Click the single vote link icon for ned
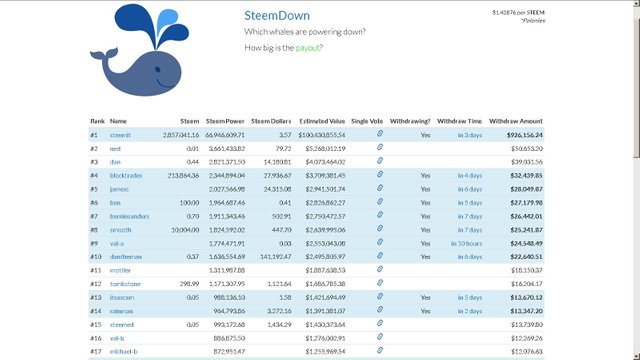640x360 pixels. point(380,147)
